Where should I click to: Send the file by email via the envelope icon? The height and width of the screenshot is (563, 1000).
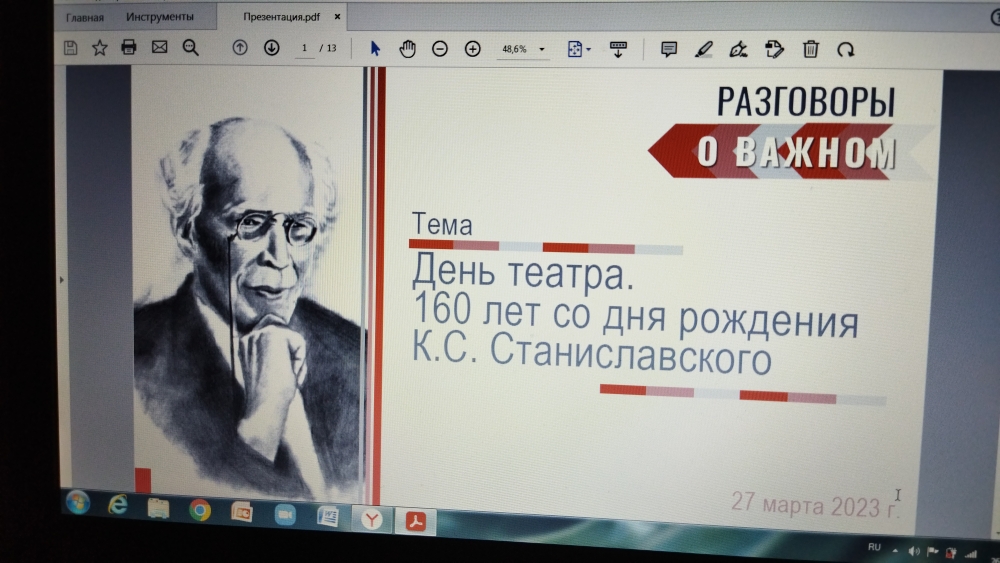point(159,47)
